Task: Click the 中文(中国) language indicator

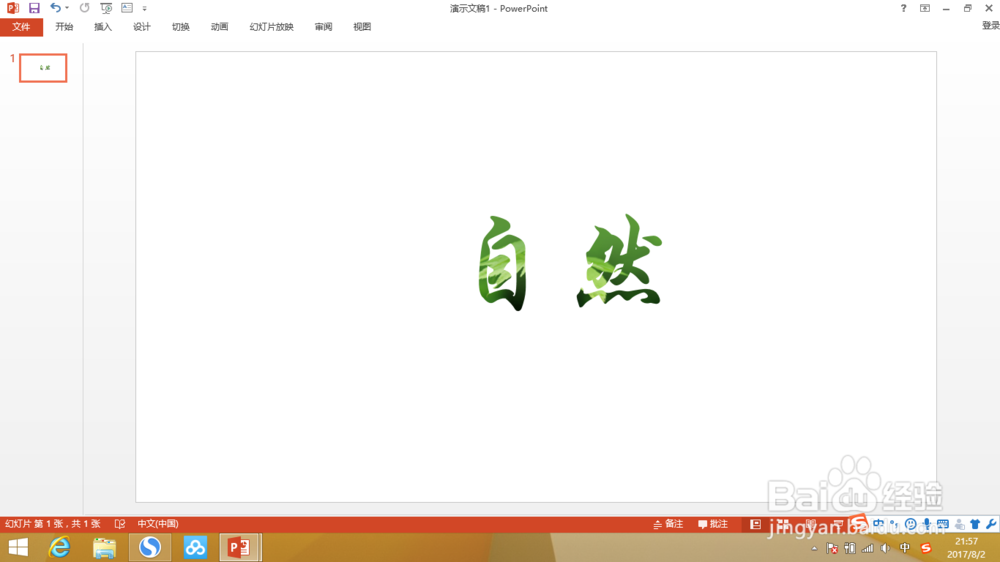Action: [158, 524]
